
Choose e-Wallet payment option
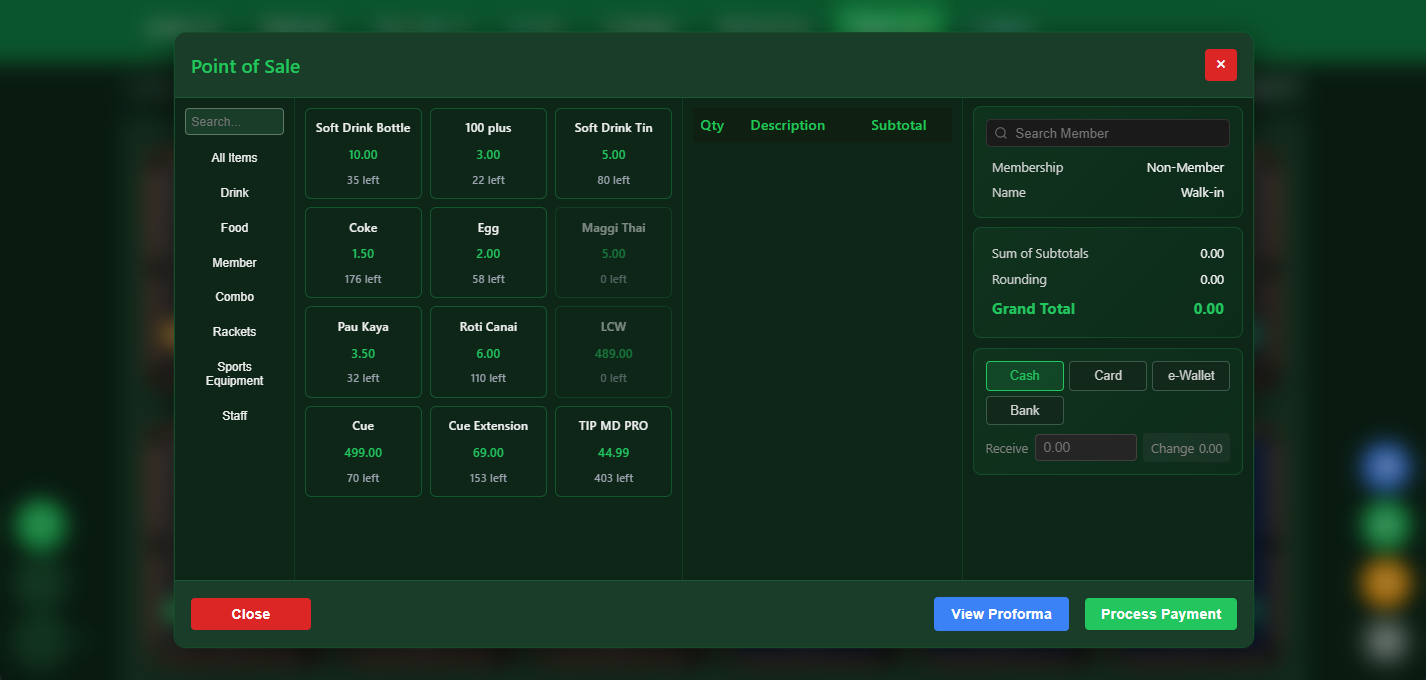coord(1190,376)
